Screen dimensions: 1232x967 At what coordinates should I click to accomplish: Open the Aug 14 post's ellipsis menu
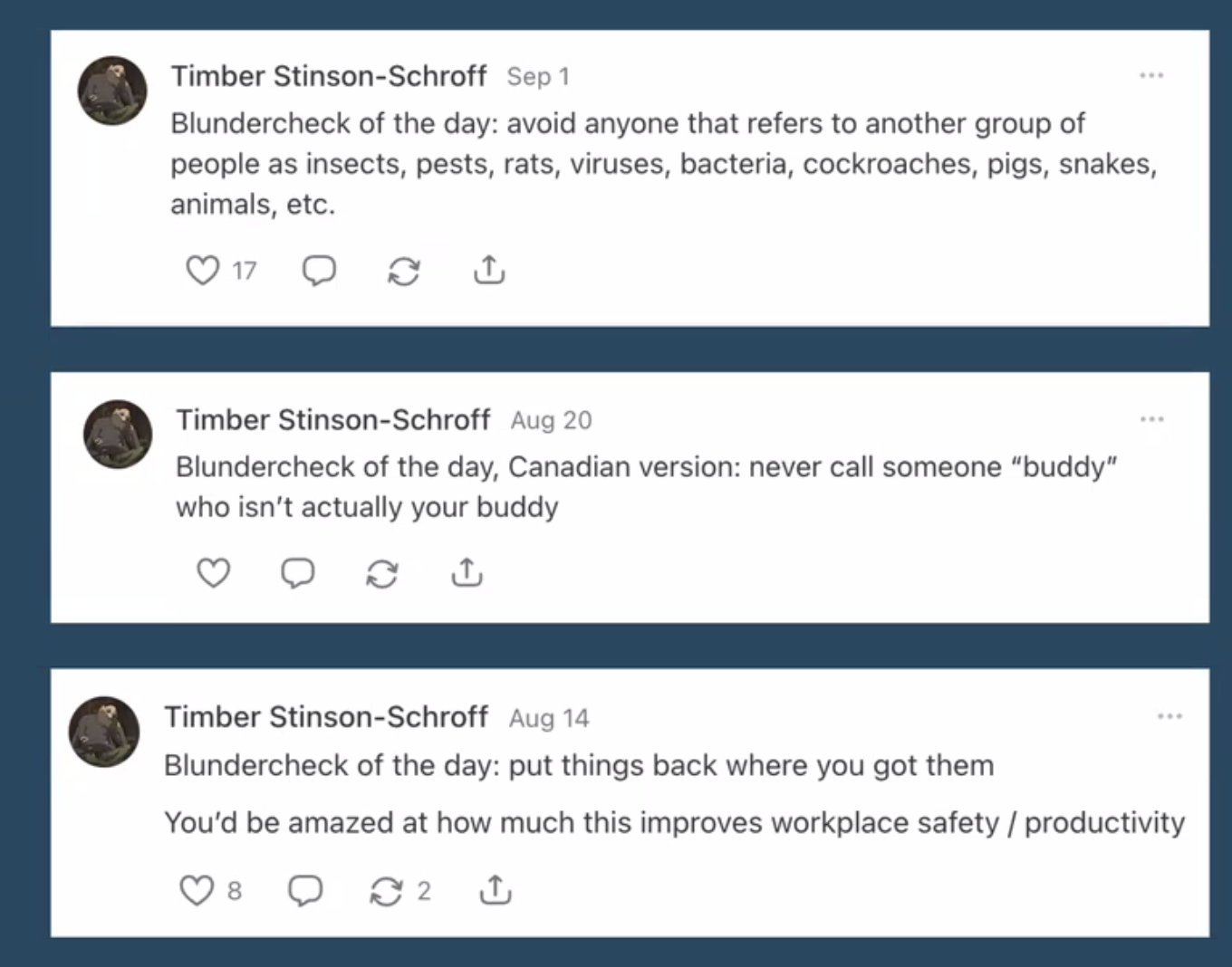(x=1169, y=716)
